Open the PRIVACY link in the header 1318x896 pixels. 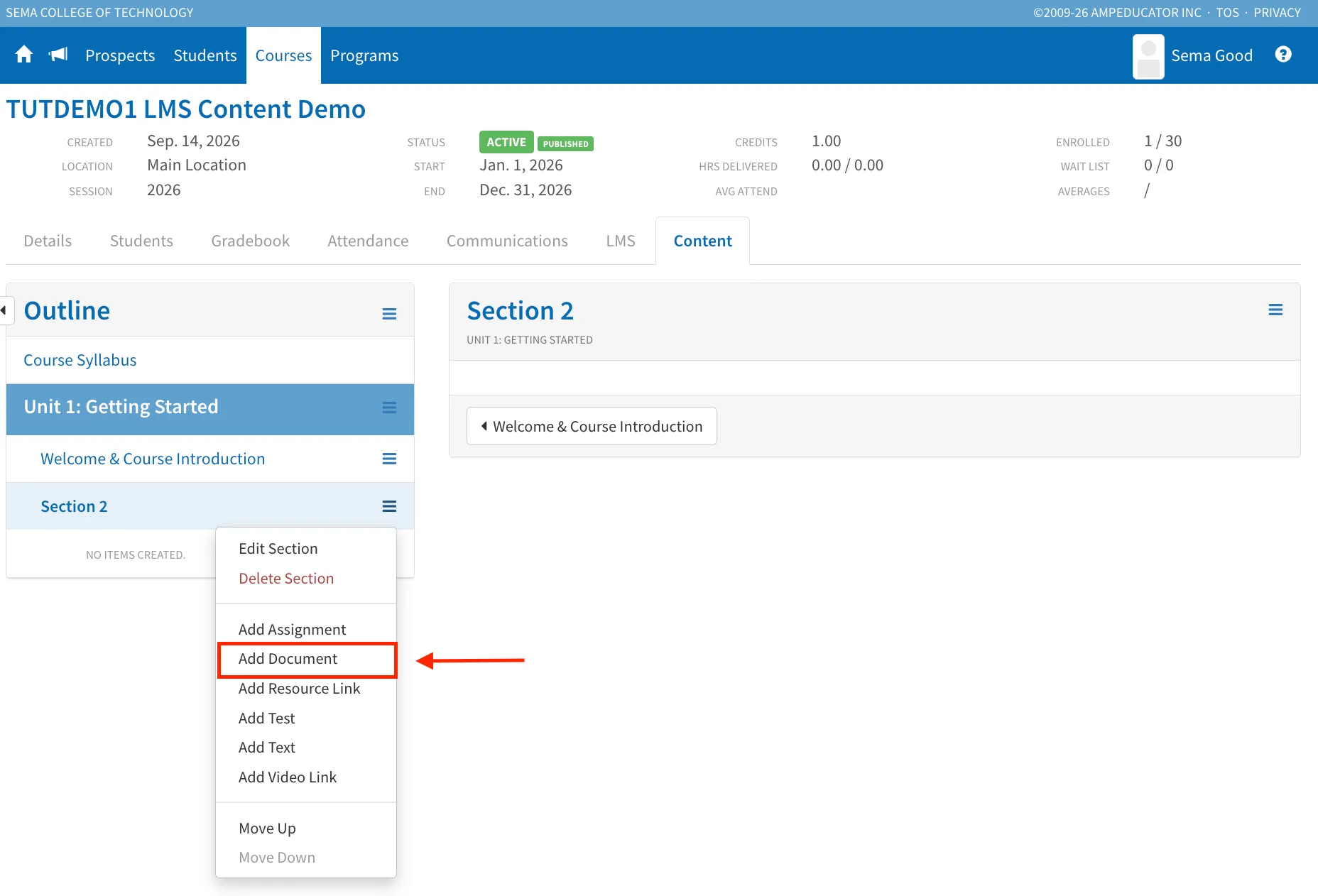click(x=1277, y=13)
